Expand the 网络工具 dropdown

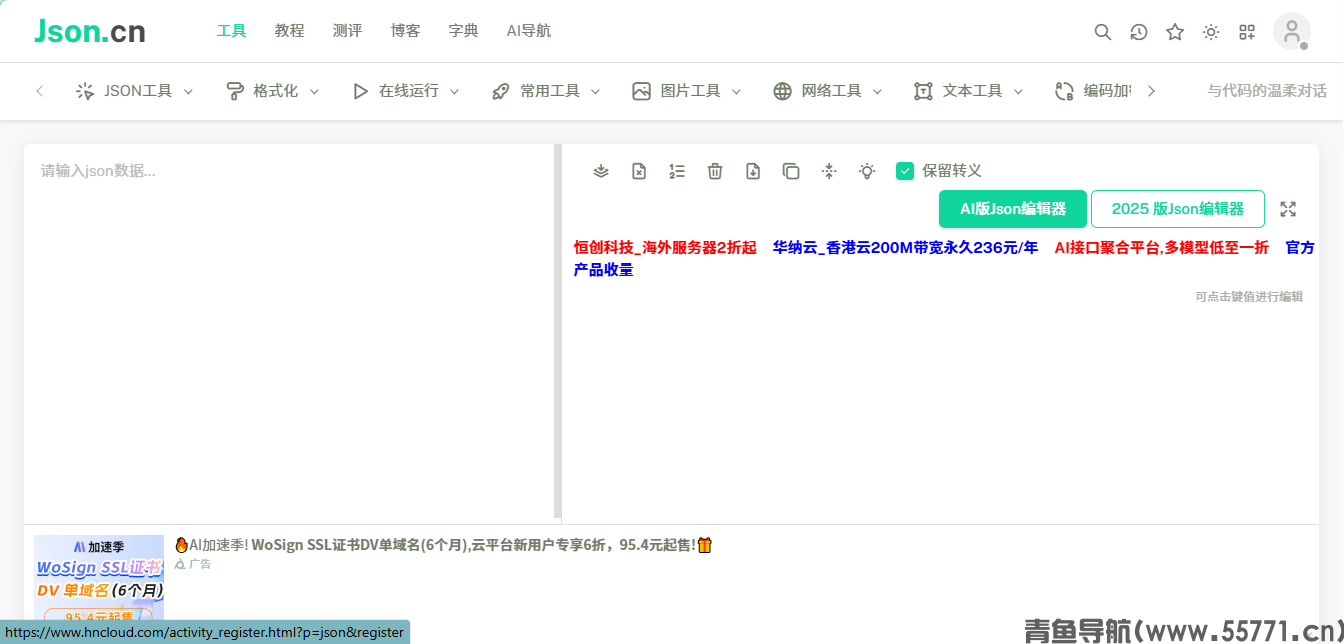click(877, 91)
